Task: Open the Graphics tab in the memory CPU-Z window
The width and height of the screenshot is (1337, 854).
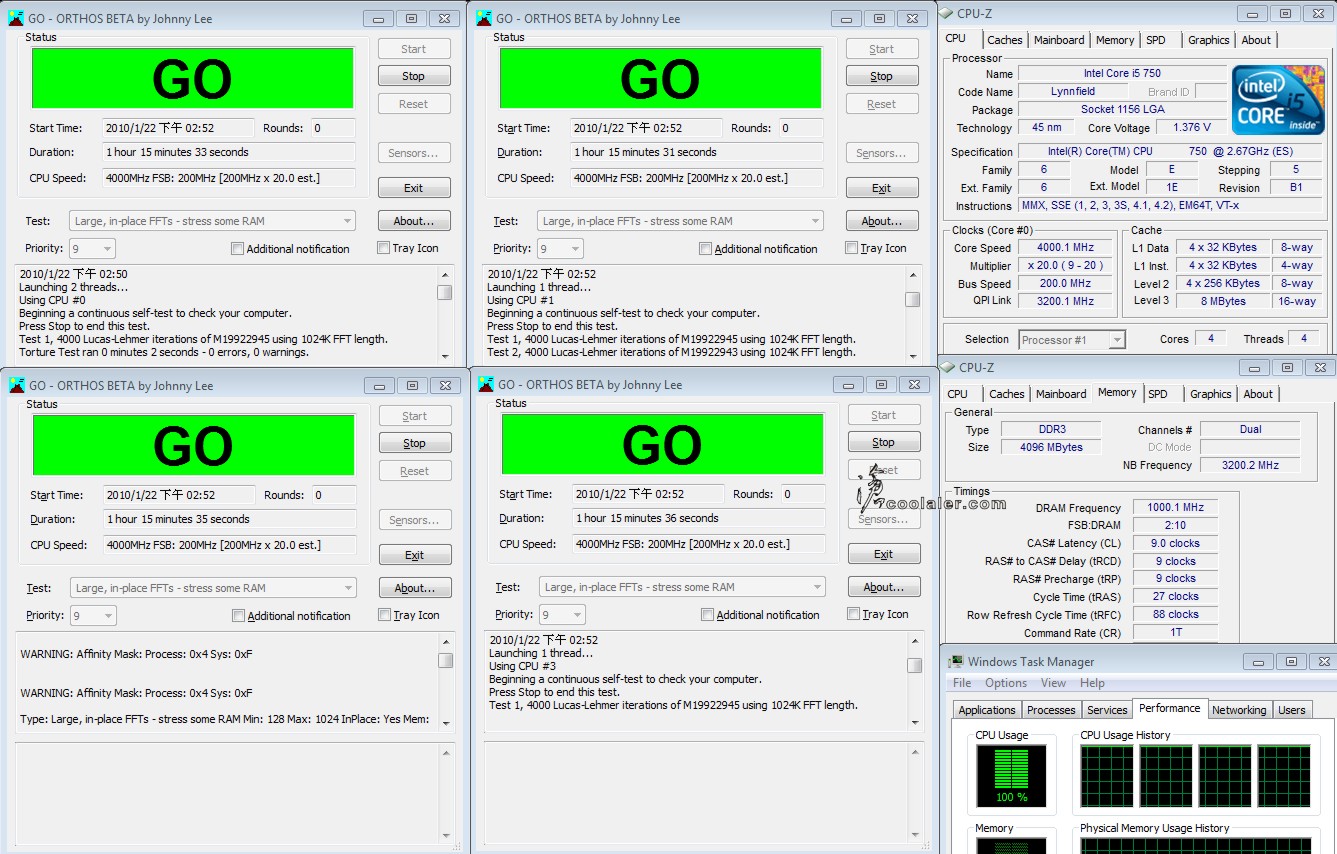Action: click(x=1210, y=394)
